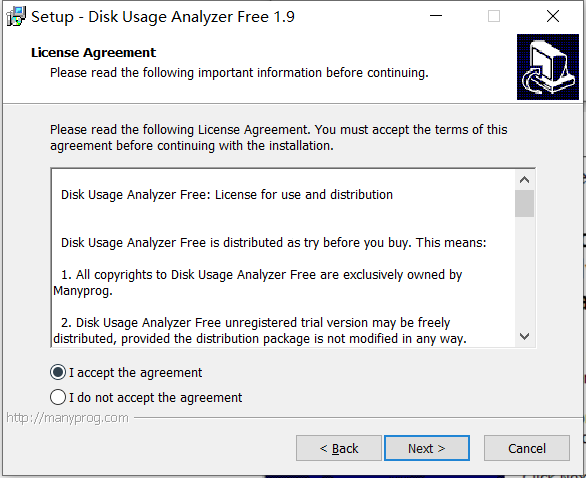This screenshot has width=586, height=478.
Task: Close the Setup window
Action: tap(553, 16)
